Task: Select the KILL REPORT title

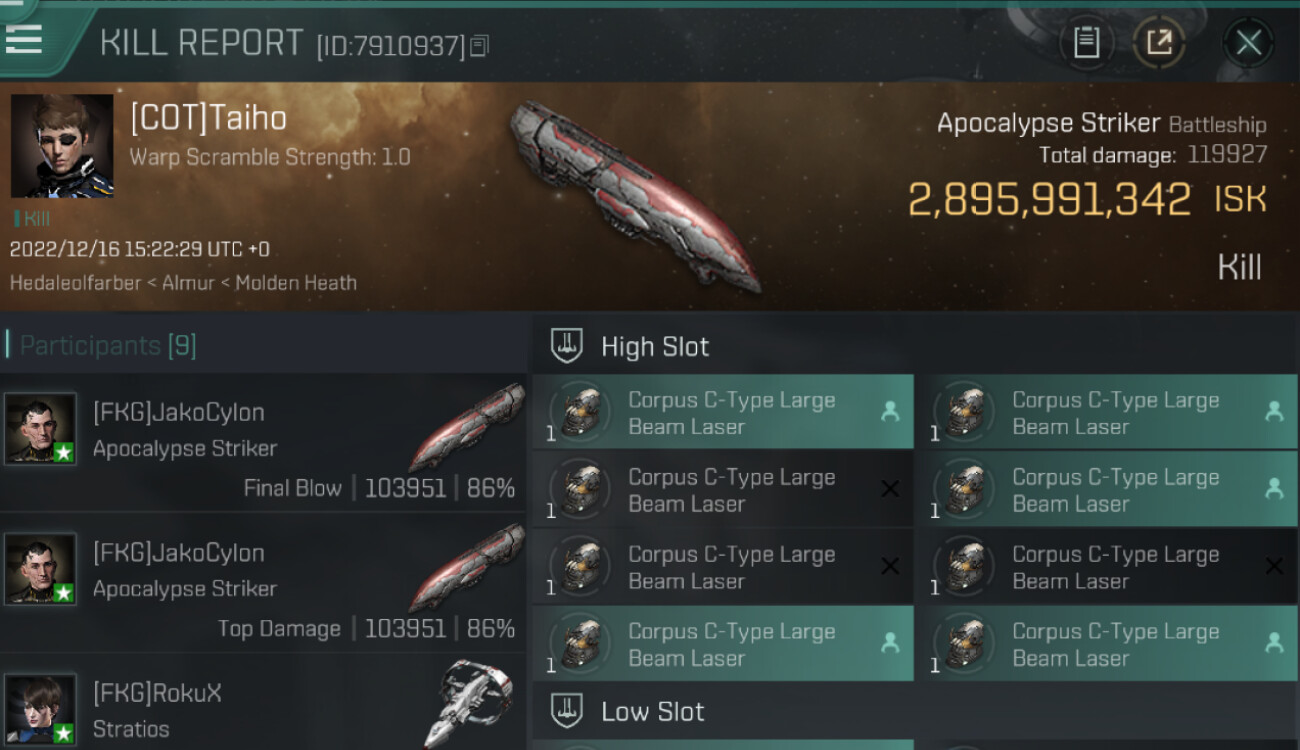Action: coord(201,43)
